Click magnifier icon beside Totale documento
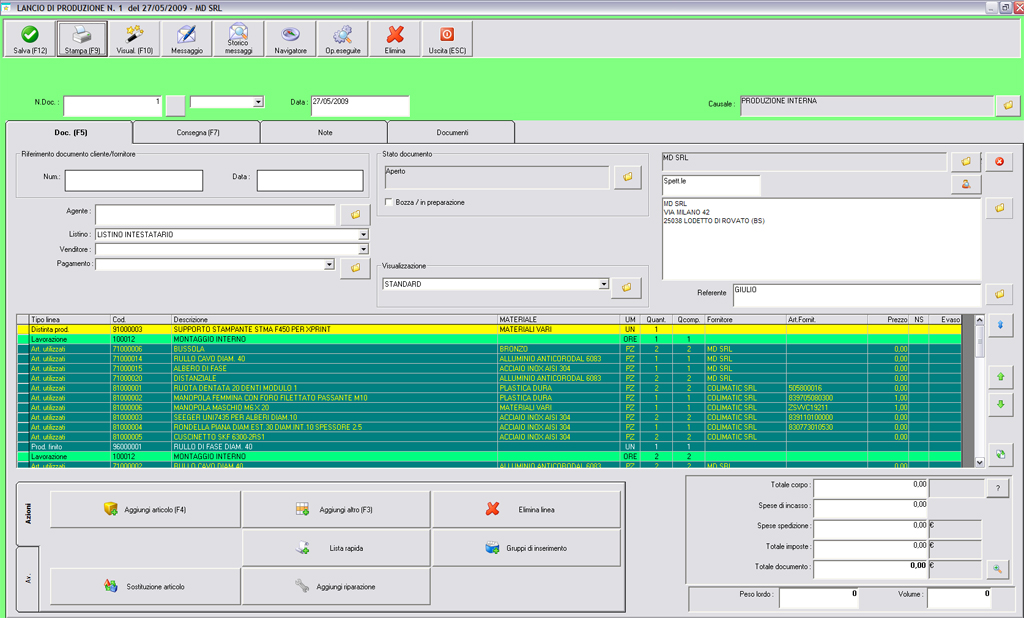 click(997, 569)
